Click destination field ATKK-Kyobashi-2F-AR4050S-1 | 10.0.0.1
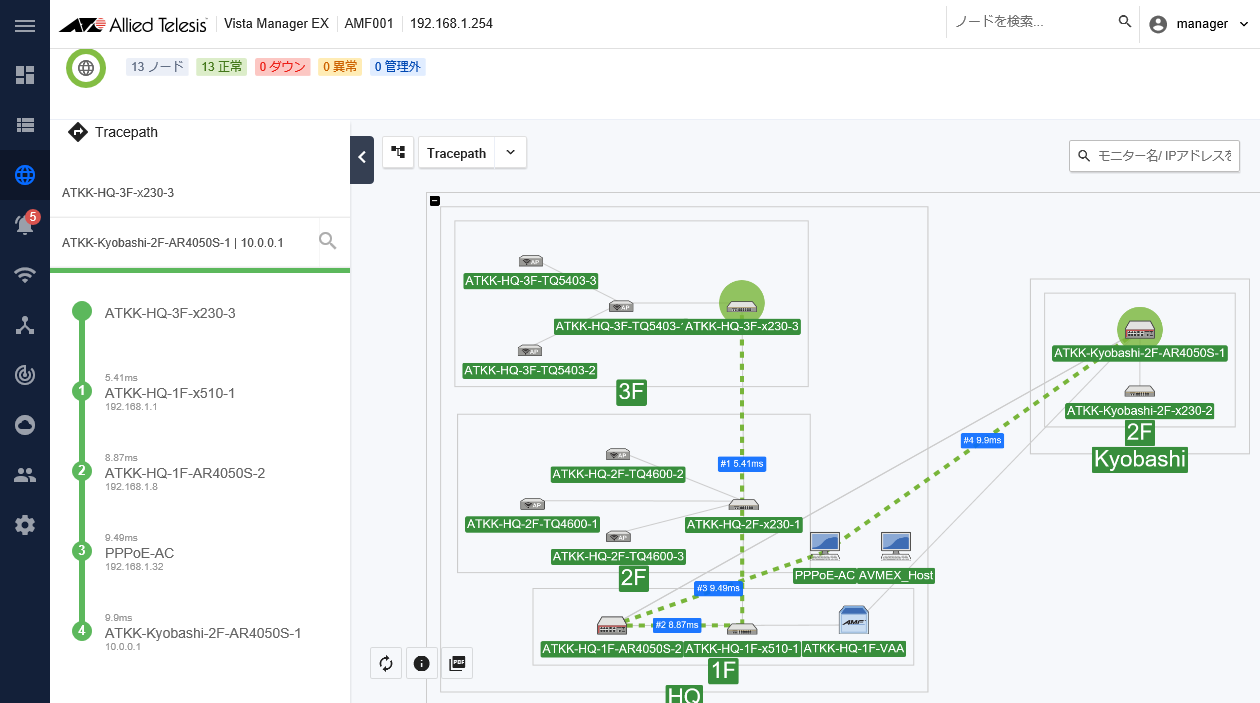The height and width of the screenshot is (703, 1260). pos(184,242)
